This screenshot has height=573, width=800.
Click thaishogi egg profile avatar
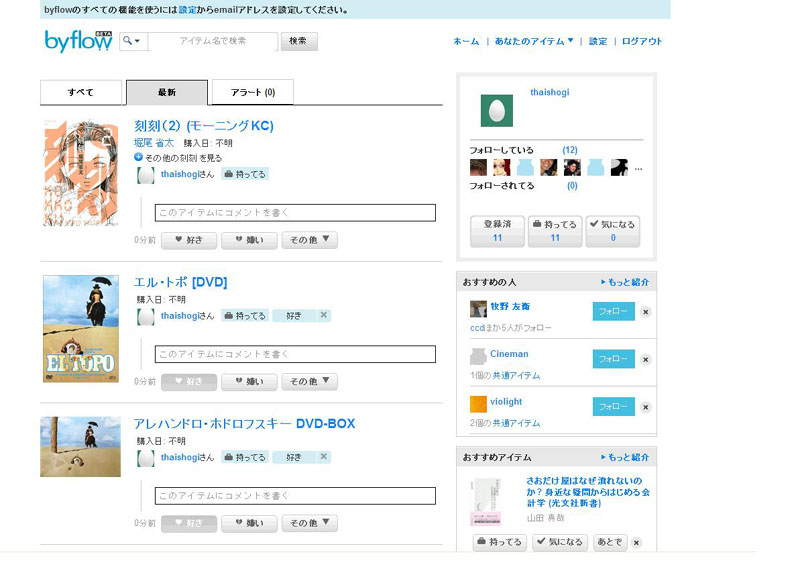(496, 110)
